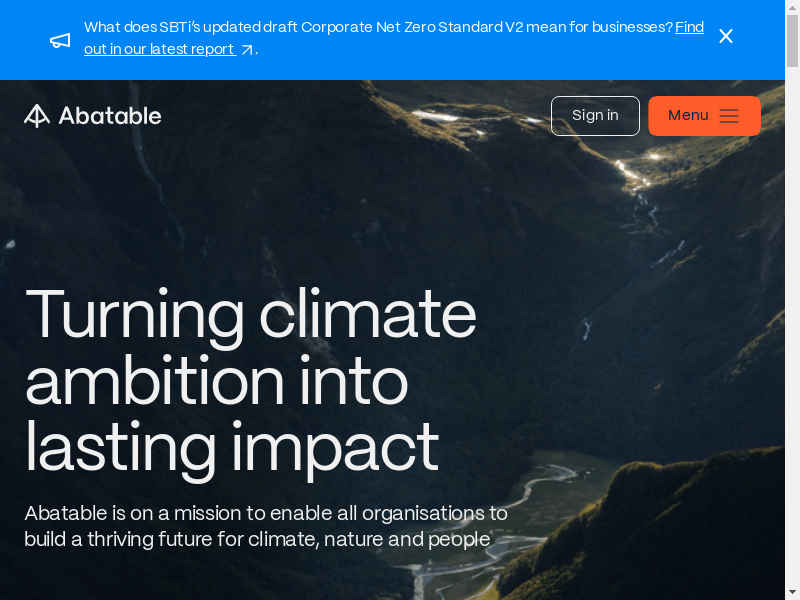Click the Abatable mission statement paragraph

pos(266,526)
